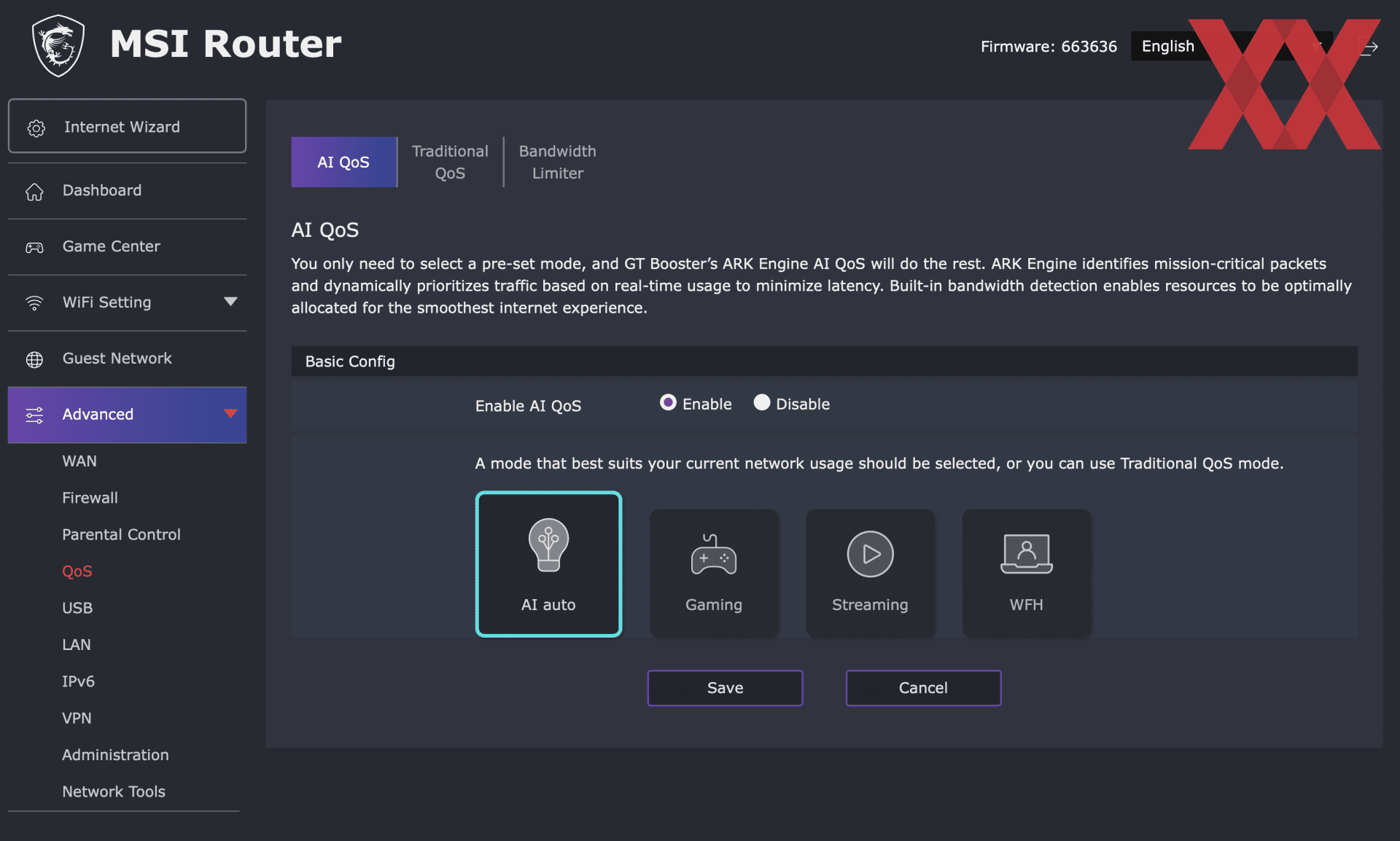1400x841 pixels.
Task: Open the WAN submenu item
Action: (79, 461)
